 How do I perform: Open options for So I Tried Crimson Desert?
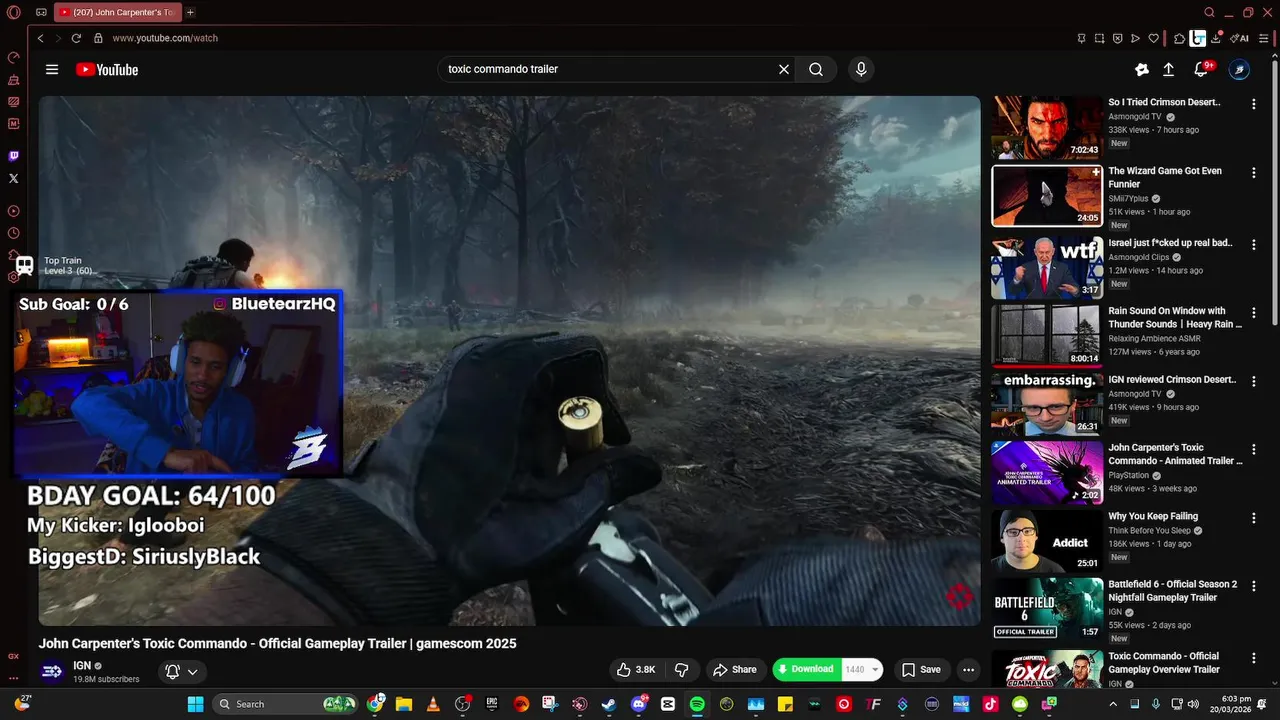pyautogui.click(x=1253, y=104)
